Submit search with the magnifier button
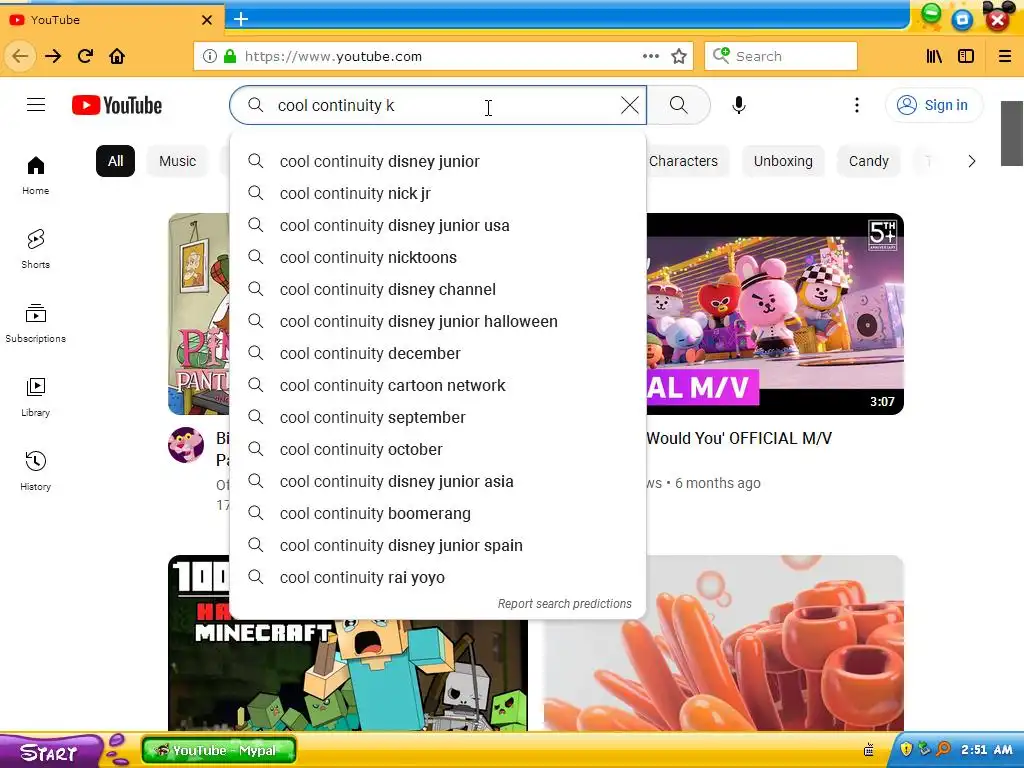 click(x=679, y=105)
